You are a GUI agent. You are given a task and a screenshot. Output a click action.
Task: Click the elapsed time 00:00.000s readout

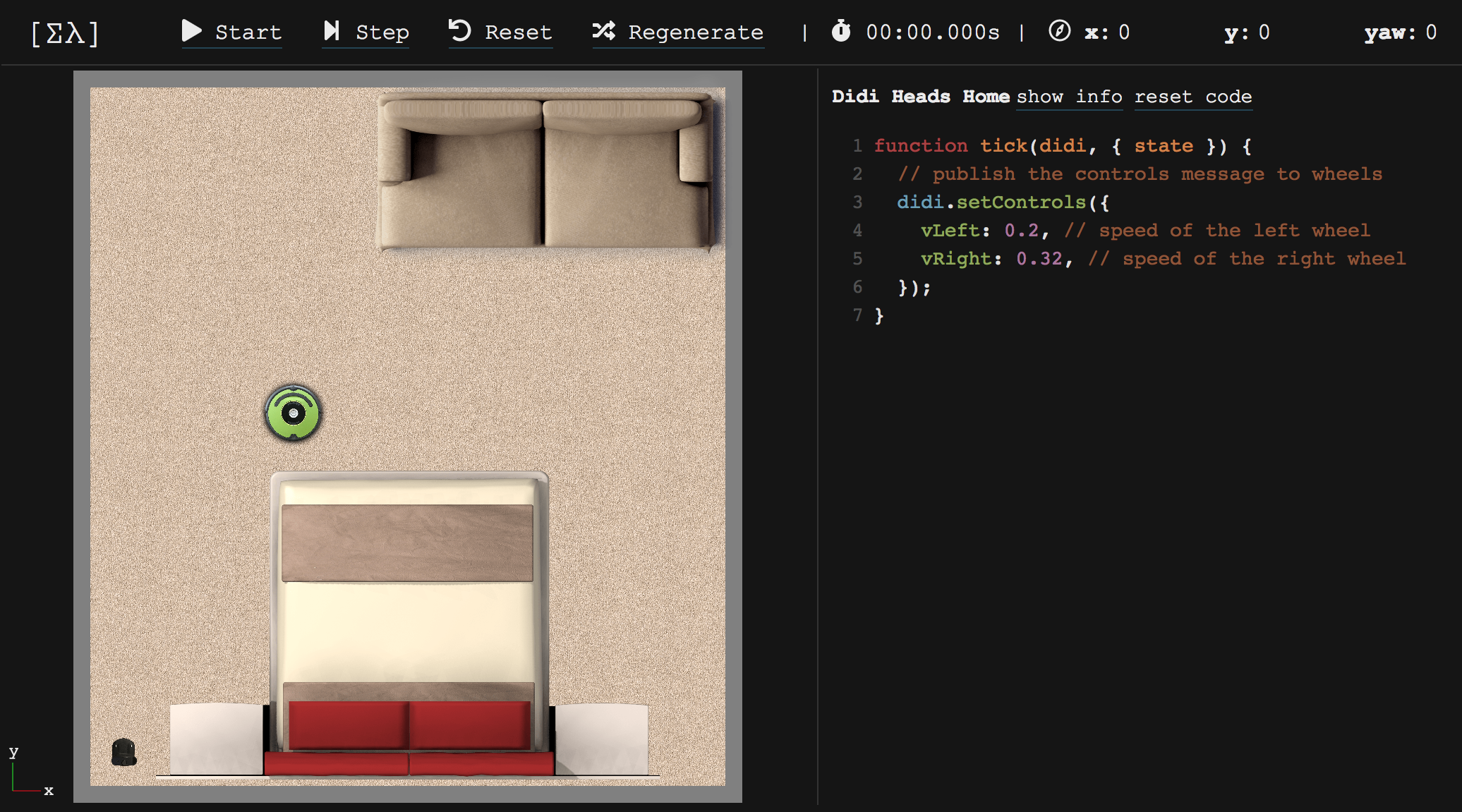[x=932, y=32]
